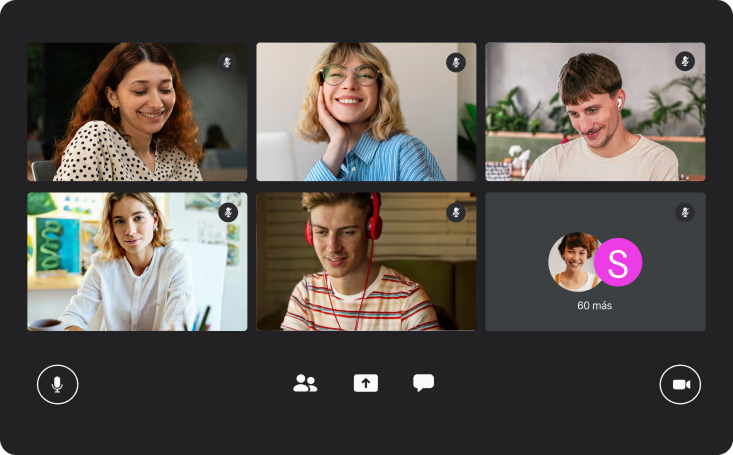Click the share screen upload icon
Image resolution: width=733 pixels, height=455 pixels.
366,383
